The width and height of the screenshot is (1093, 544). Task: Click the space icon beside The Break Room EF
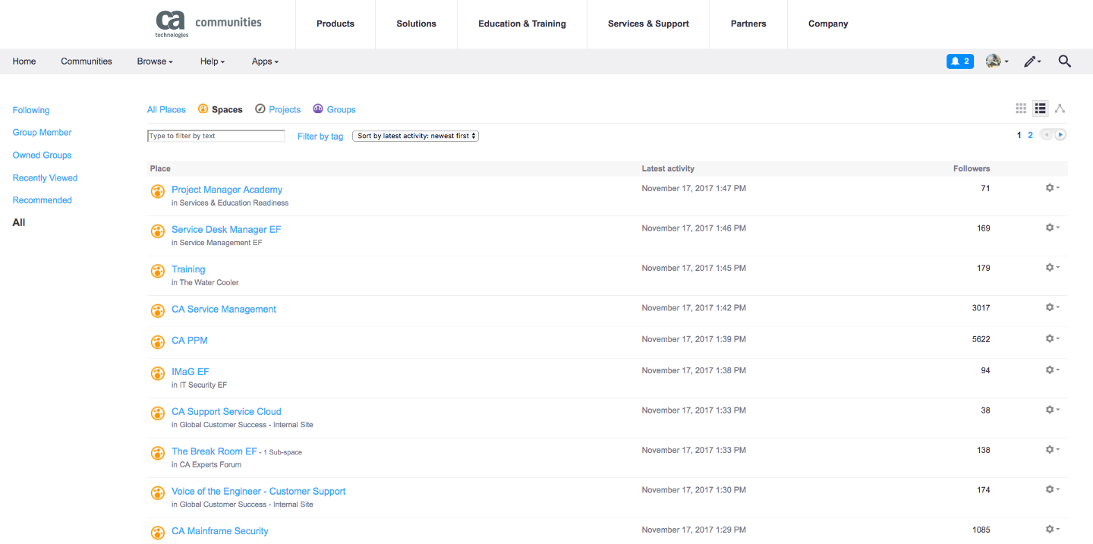[158, 453]
